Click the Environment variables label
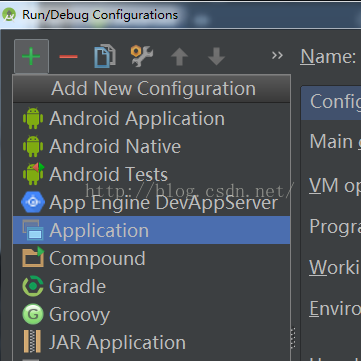The width and height of the screenshot is (361, 361). coord(335,308)
